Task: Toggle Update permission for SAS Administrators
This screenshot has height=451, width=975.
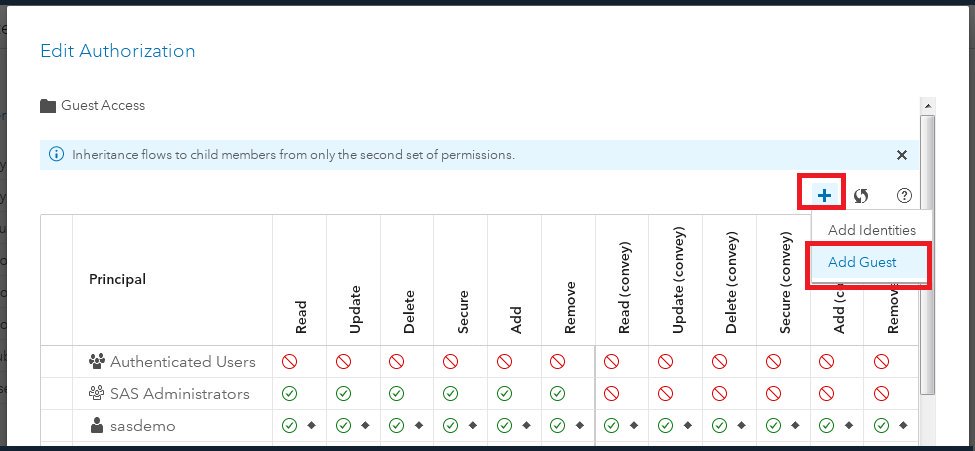Action: pyautogui.click(x=343, y=393)
